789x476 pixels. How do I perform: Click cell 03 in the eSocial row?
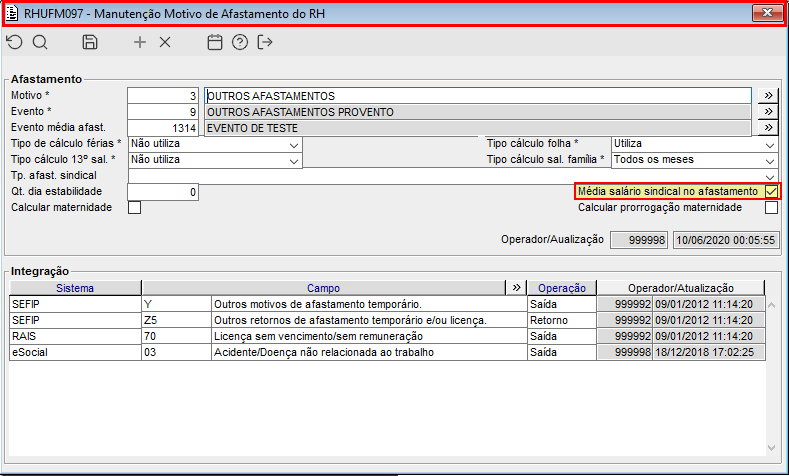click(x=177, y=352)
